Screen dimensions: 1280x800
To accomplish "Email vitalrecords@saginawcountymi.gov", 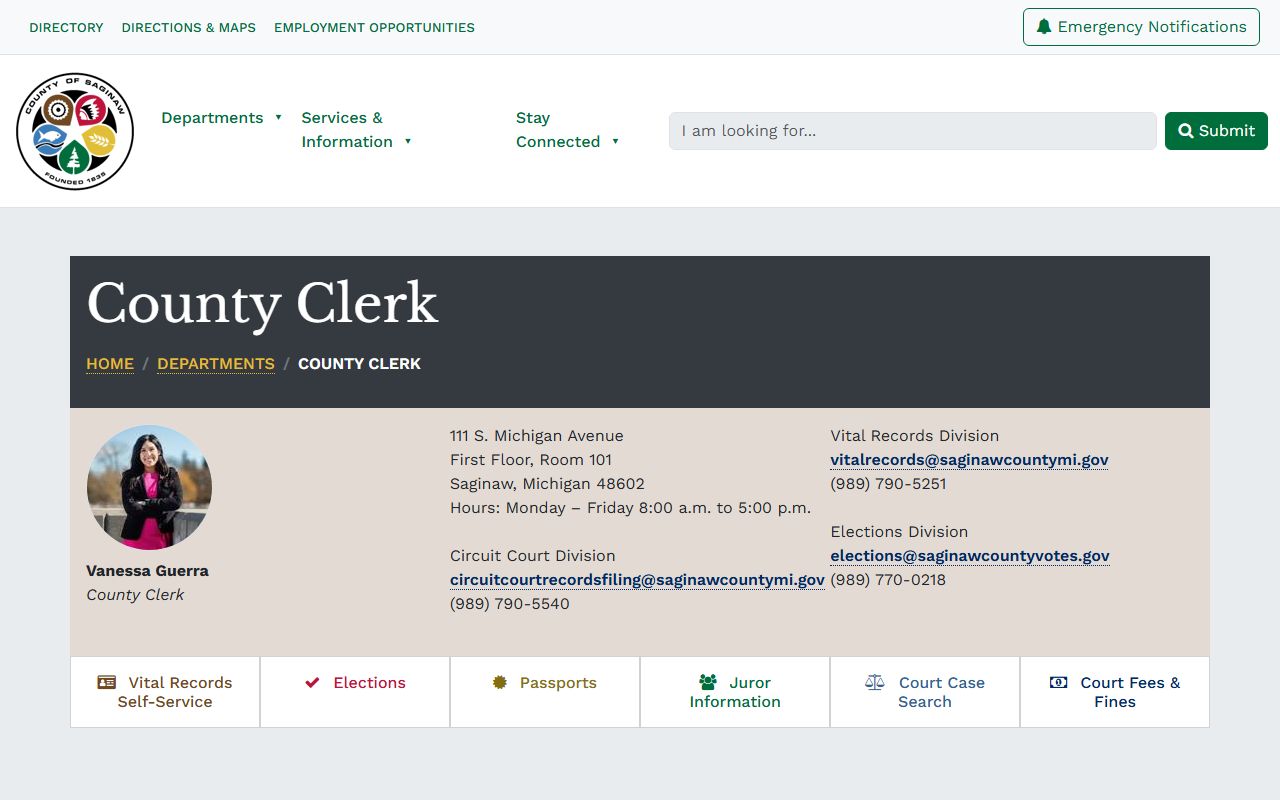I will point(969,460).
